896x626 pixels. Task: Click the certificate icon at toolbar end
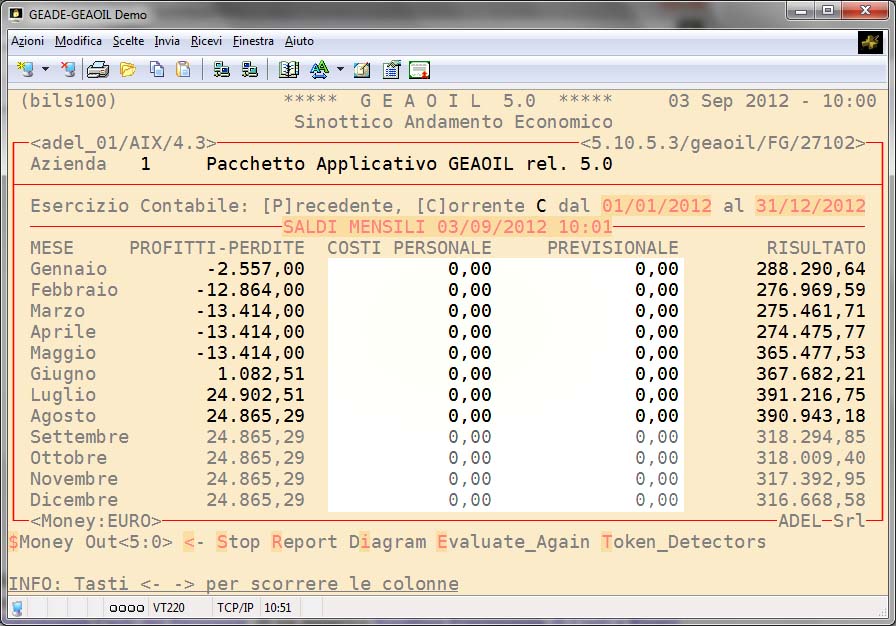(x=419, y=70)
